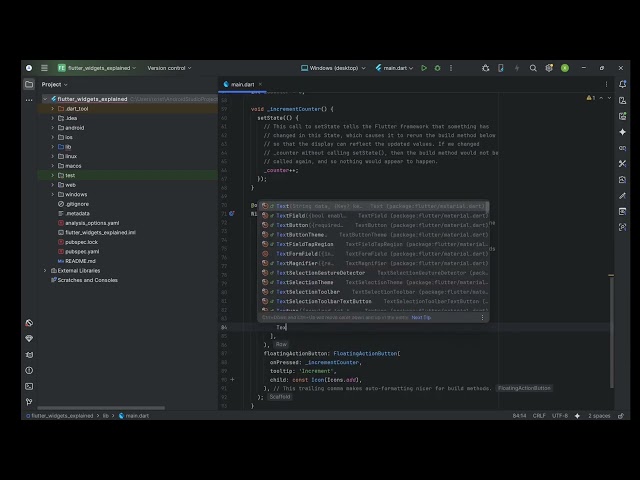This screenshot has width=640, height=480.
Task: Open the Problems tool window icon
Action: coord(29,371)
